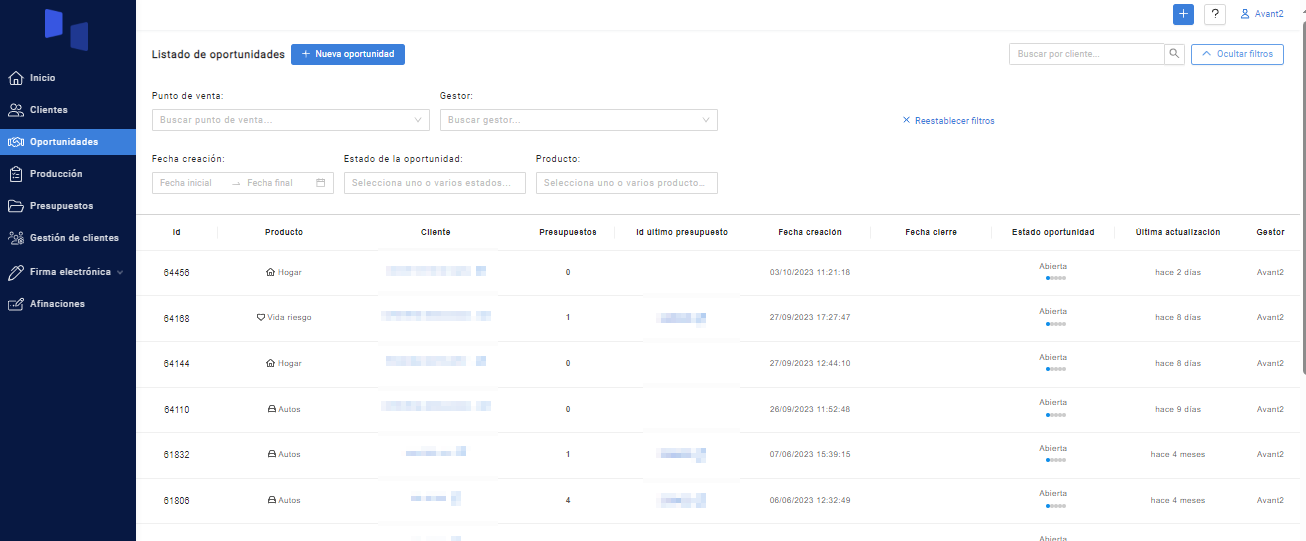Open the Clientes section

click(68, 110)
